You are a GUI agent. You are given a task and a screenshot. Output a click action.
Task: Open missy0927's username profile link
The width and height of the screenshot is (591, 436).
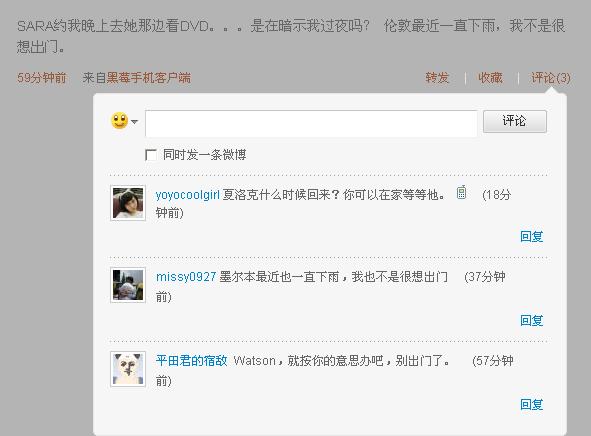tap(186, 277)
